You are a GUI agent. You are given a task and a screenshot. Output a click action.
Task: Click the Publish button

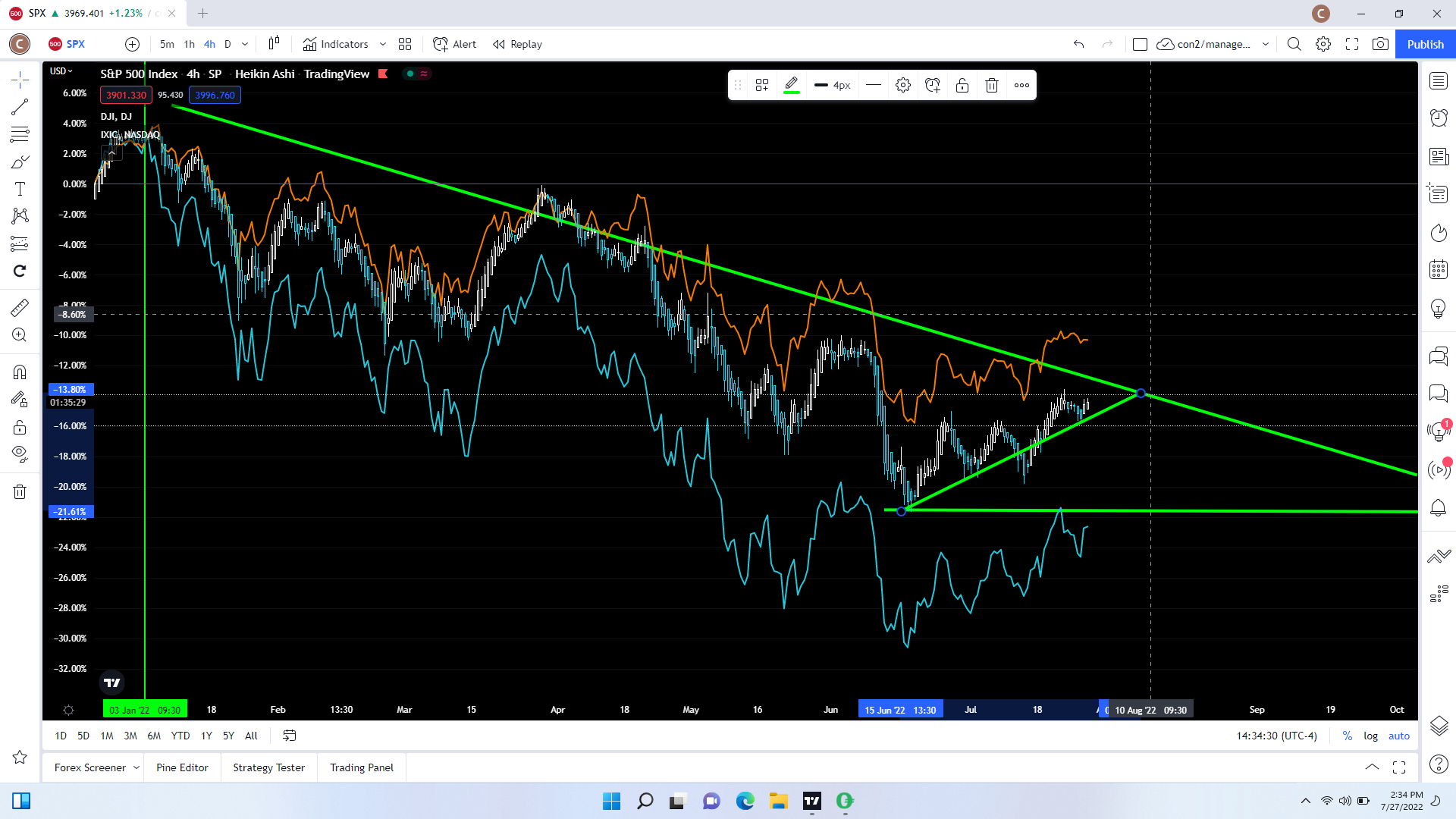pyautogui.click(x=1425, y=44)
